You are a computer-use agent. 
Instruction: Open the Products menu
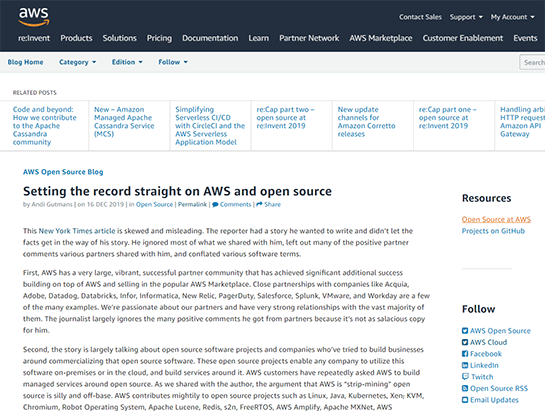coord(76,38)
